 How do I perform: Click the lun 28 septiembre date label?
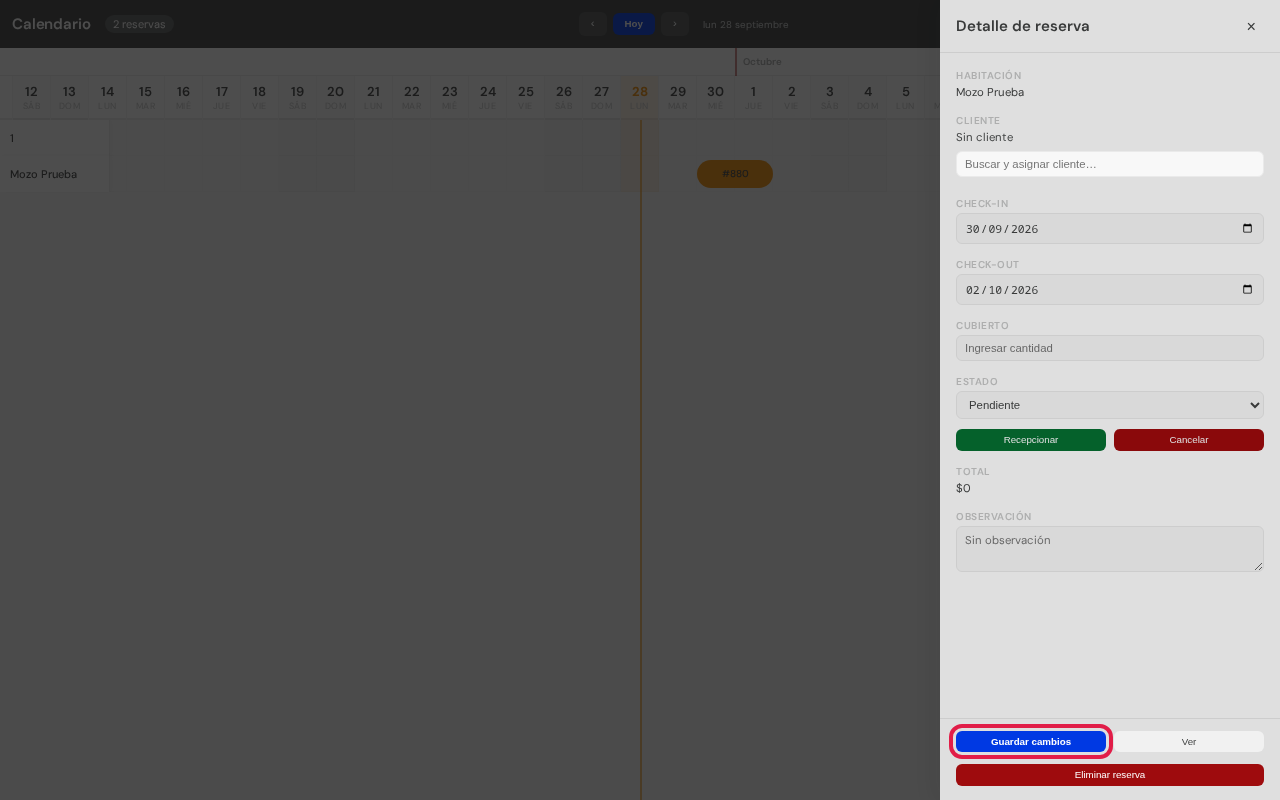click(745, 24)
